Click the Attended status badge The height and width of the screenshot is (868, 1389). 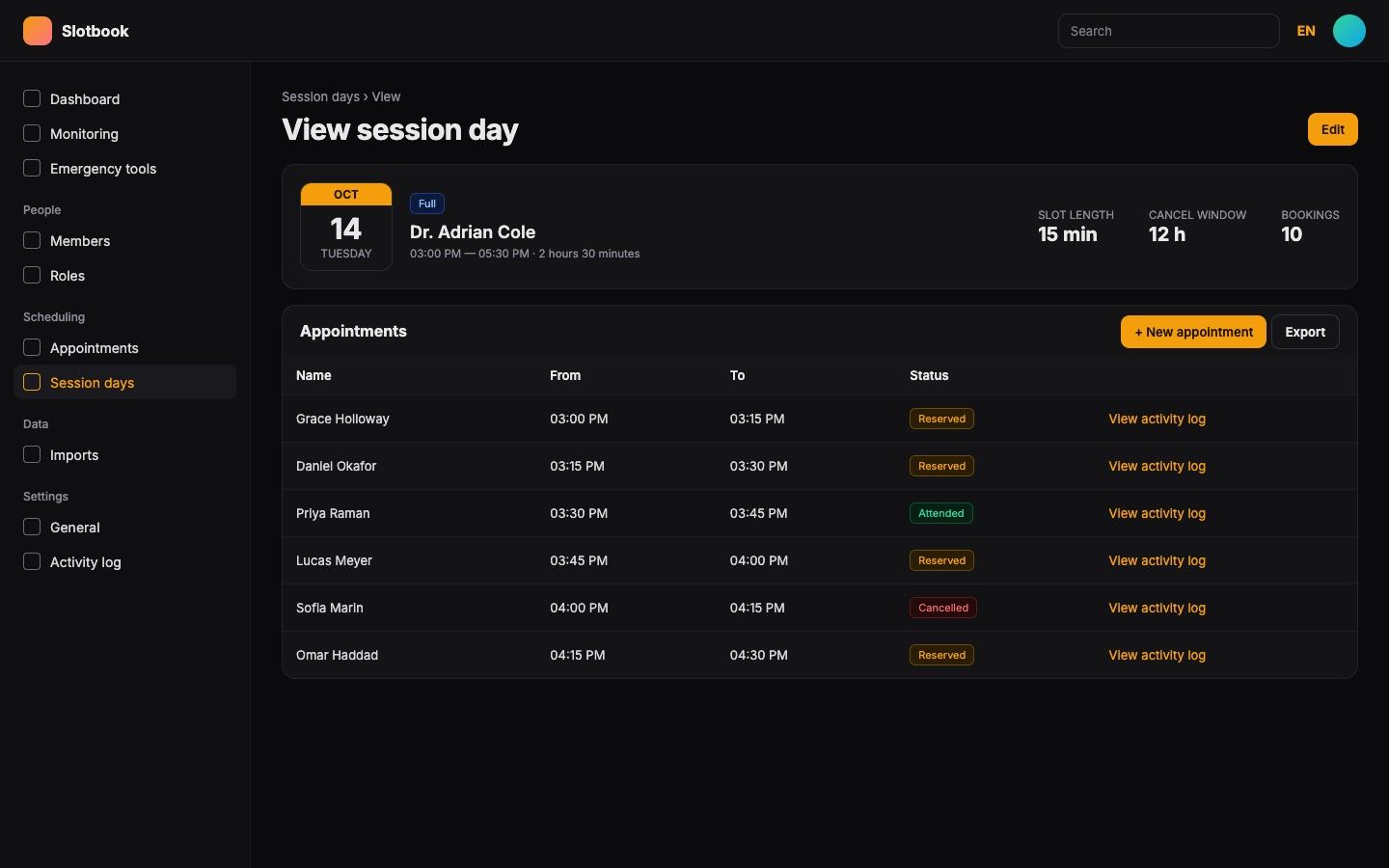(x=940, y=513)
